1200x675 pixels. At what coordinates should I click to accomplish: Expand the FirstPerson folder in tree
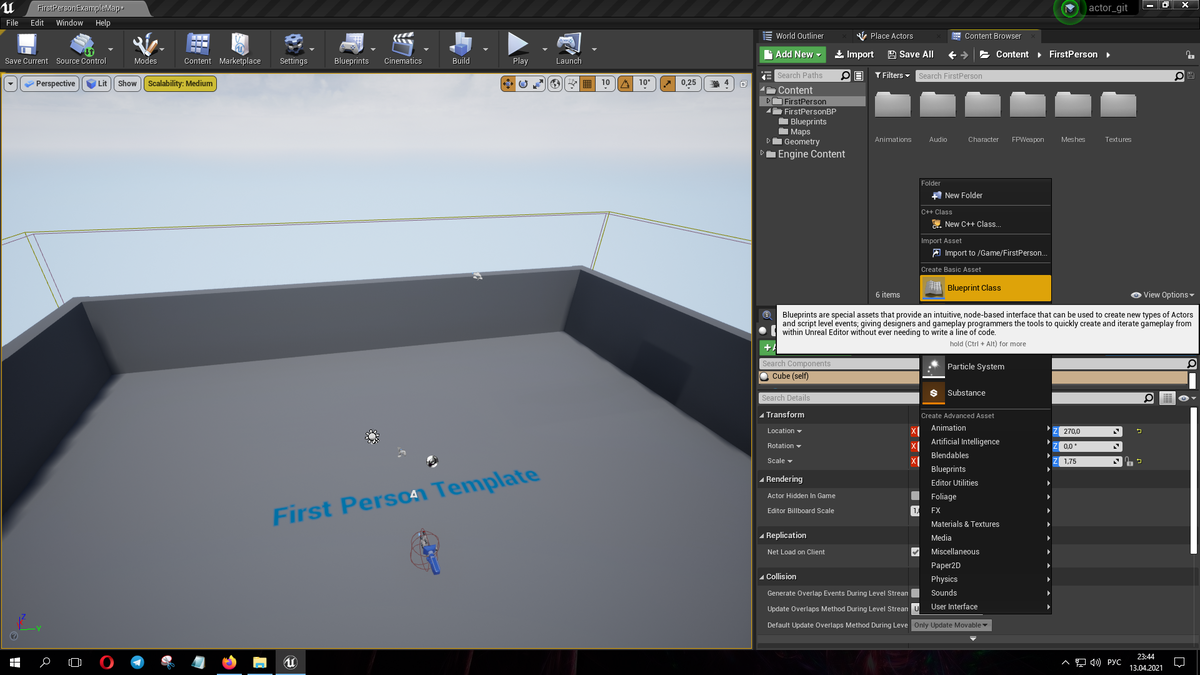[x=768, y=101]
